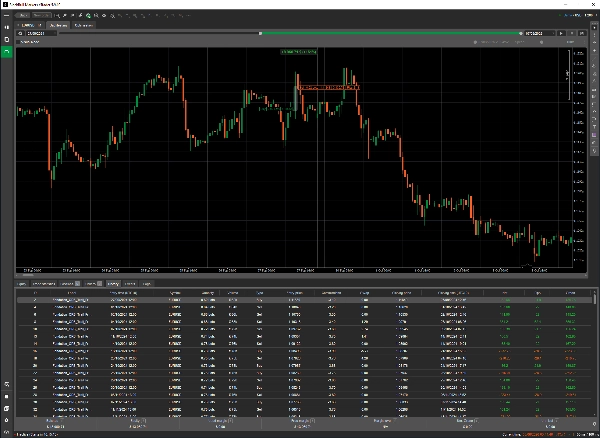
Task: Sort history table by Type column header
Action: (259, 293)
